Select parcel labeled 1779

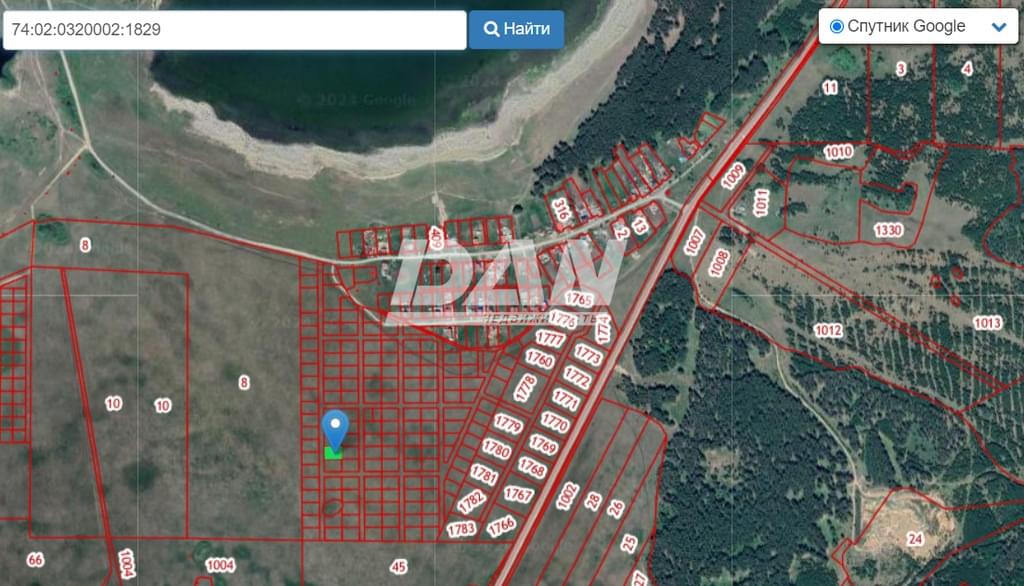pos(508,424)
